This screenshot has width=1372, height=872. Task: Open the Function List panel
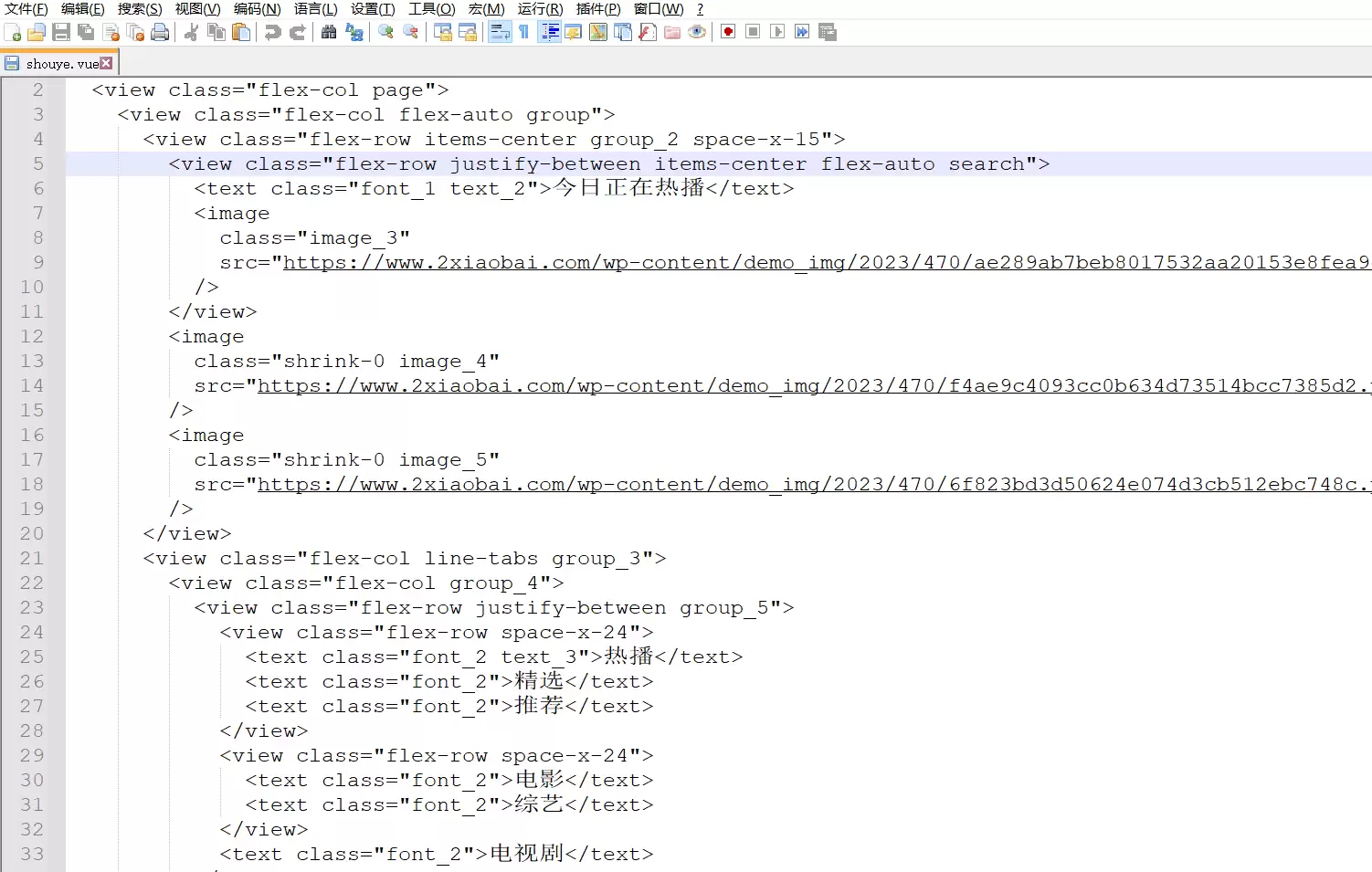pyautogui.click(x=648, y=32)
